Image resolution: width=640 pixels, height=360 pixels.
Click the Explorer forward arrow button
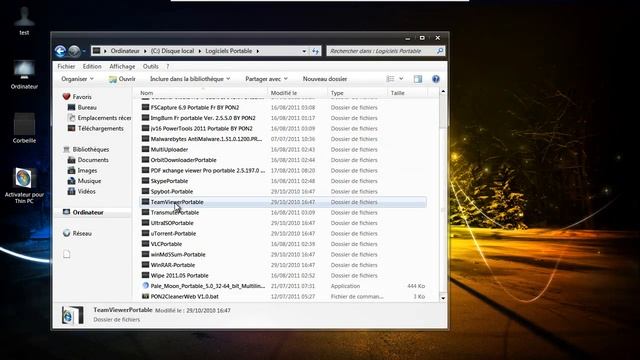[74, 51]
